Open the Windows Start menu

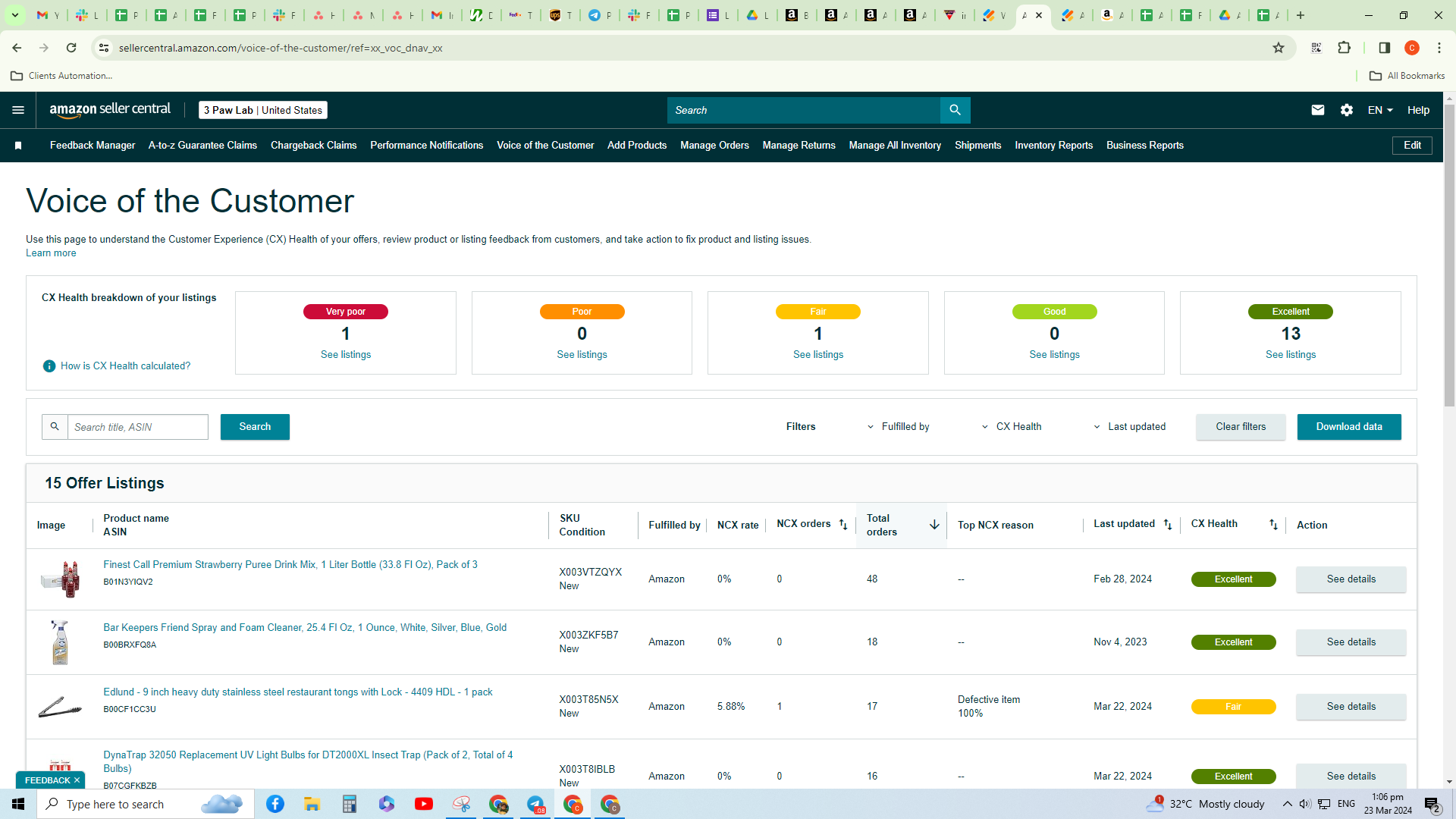coord(18,804)
